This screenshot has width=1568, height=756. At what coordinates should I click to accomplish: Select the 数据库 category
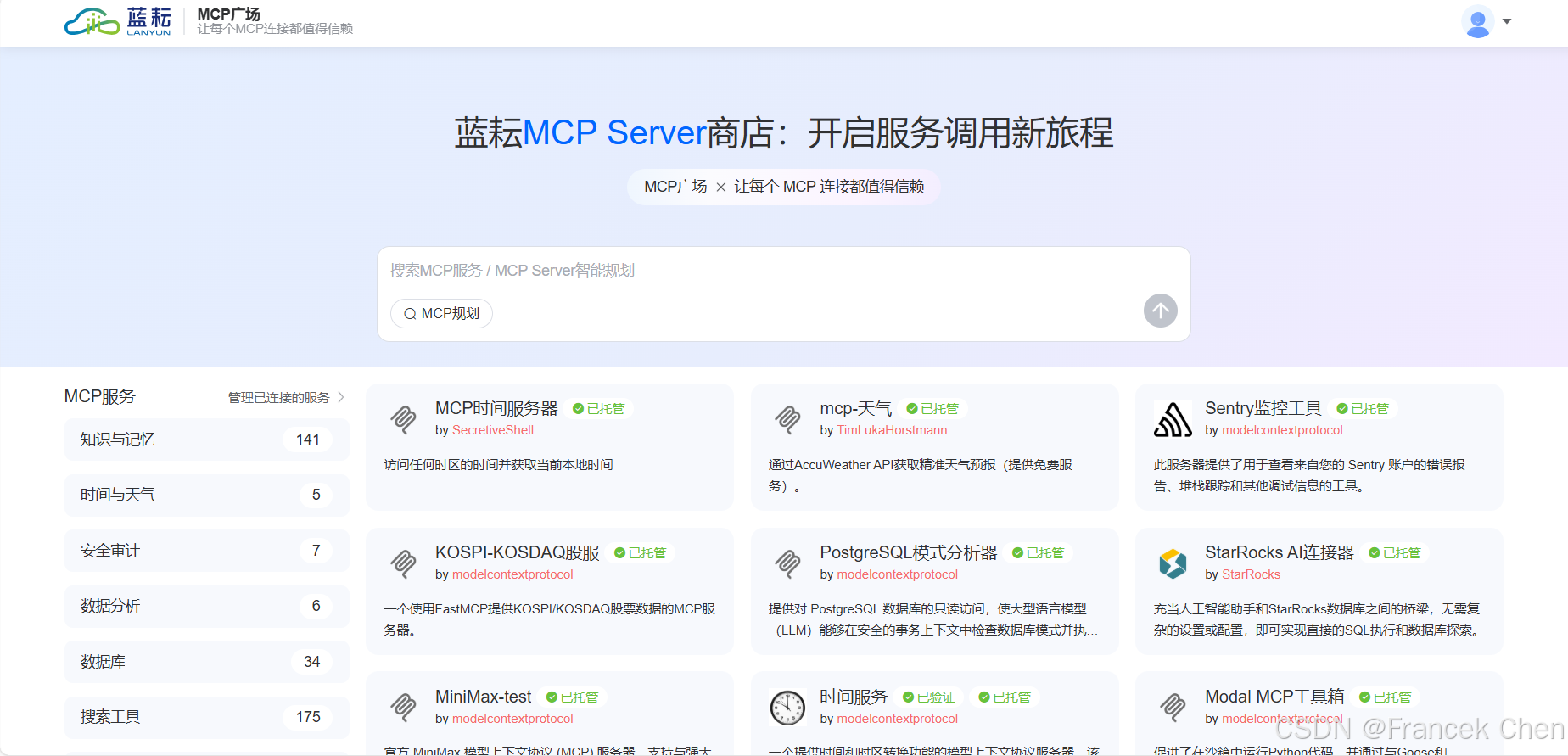206,662
